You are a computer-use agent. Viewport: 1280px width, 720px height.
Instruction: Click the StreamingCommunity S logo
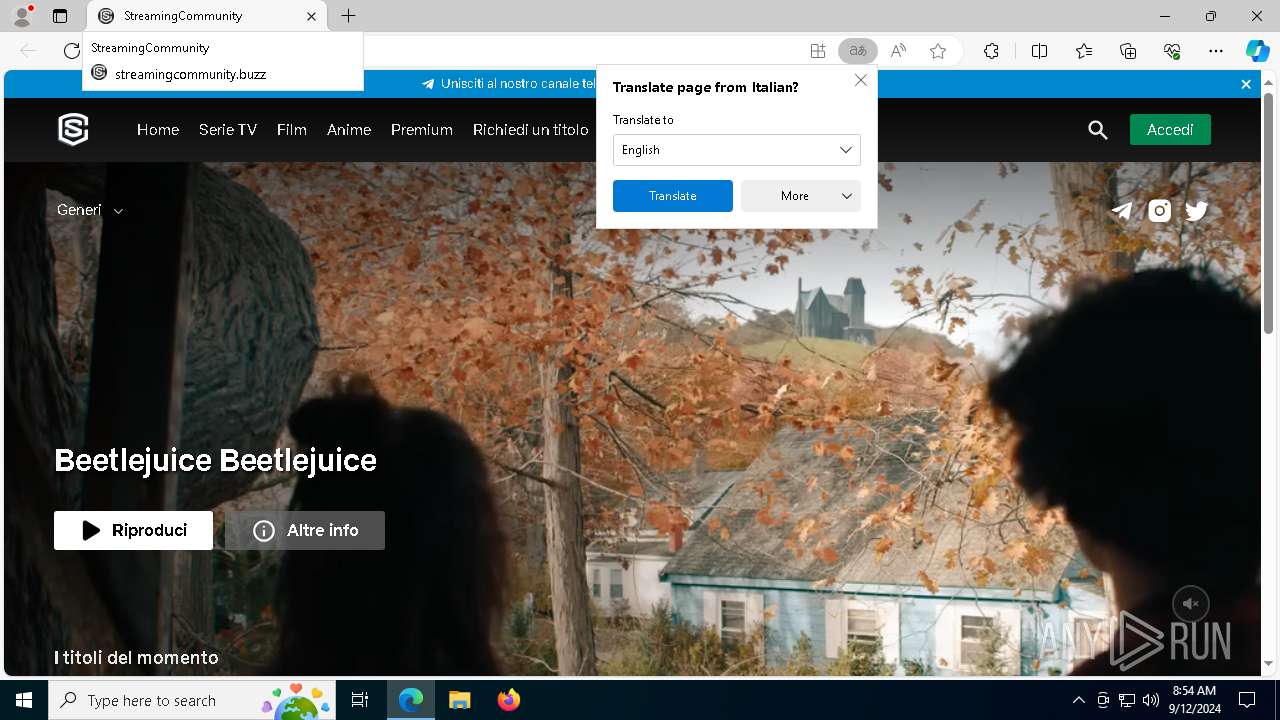click(73, 129)
